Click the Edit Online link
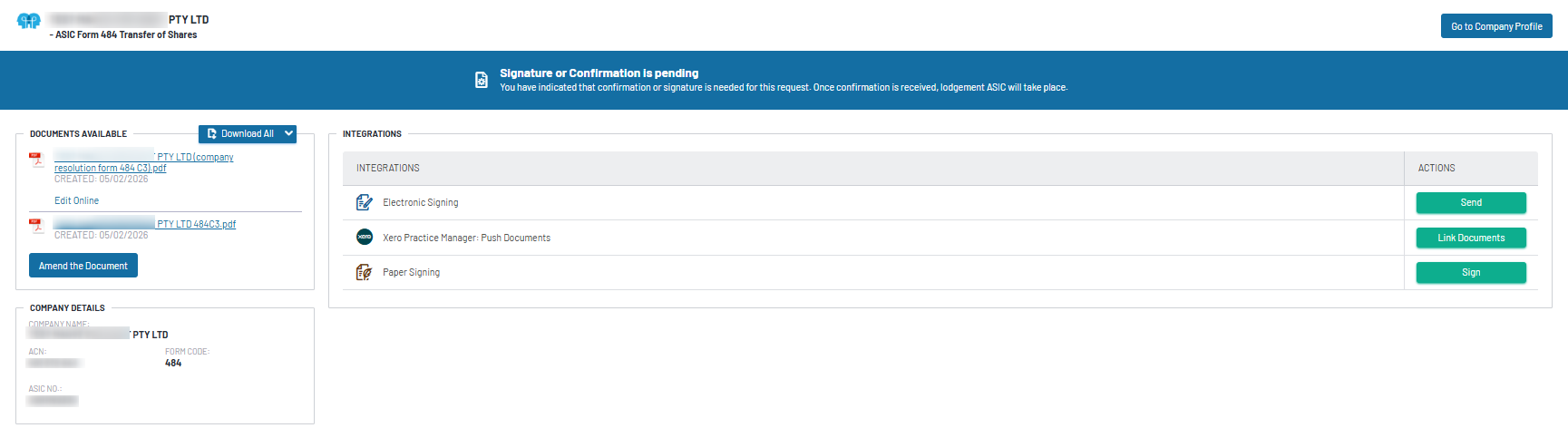 click(76, 200)
